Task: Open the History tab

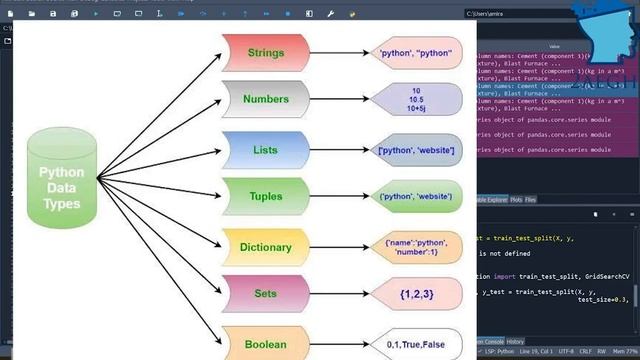Action: click(515, 342)
